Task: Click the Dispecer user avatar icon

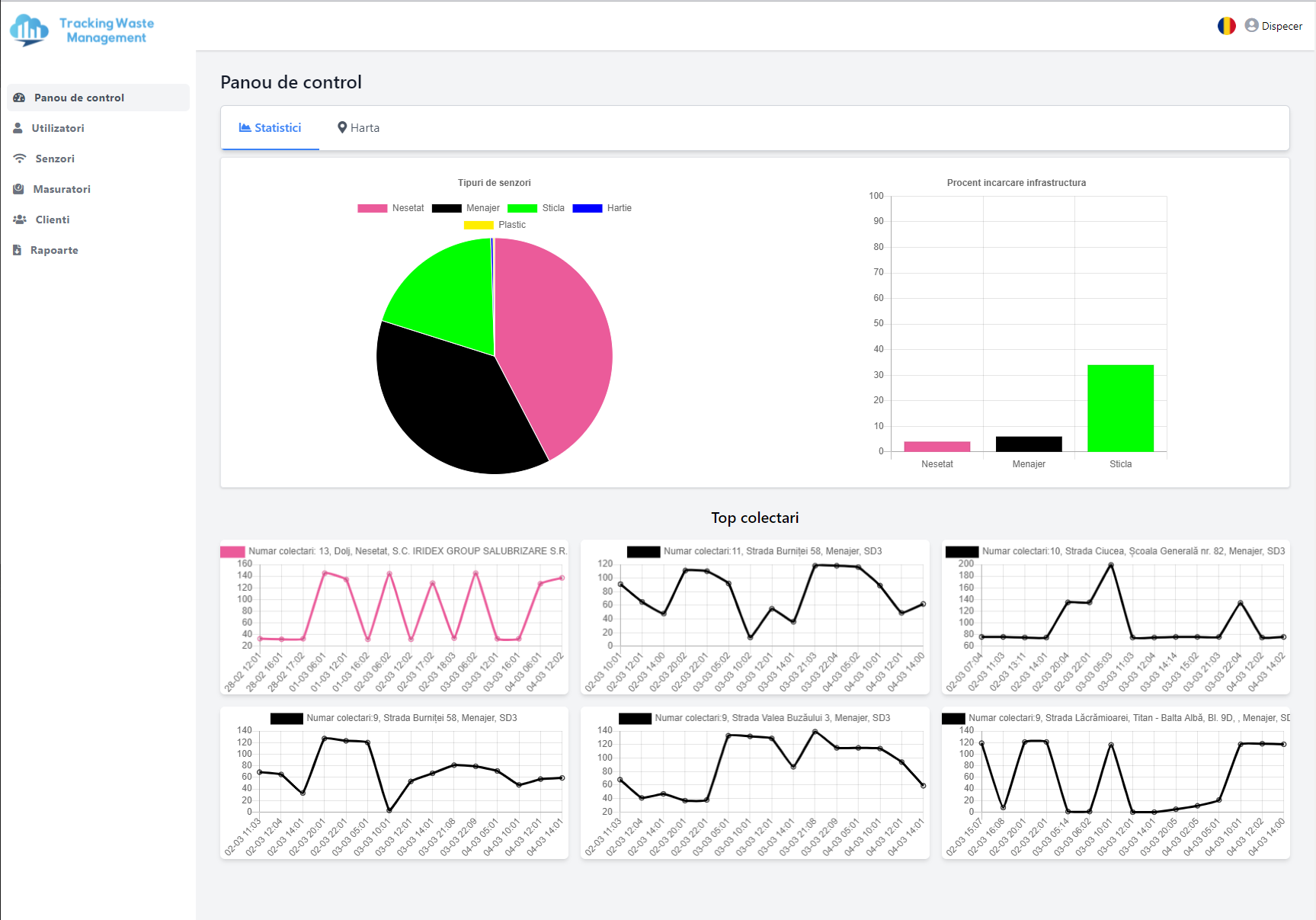Action: point(1251,25)
